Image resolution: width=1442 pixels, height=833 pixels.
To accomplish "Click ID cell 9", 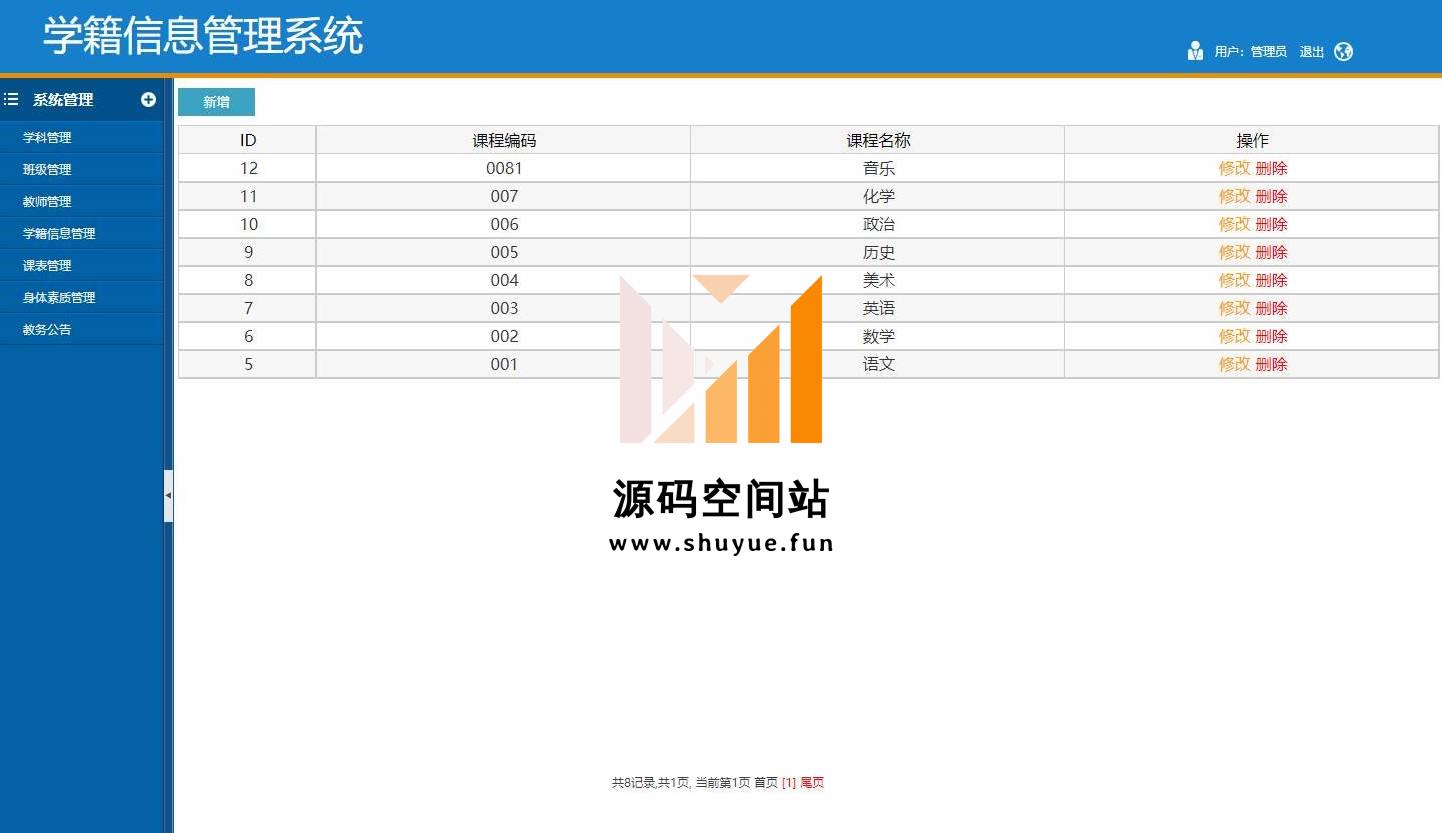I will pos(248,252).
